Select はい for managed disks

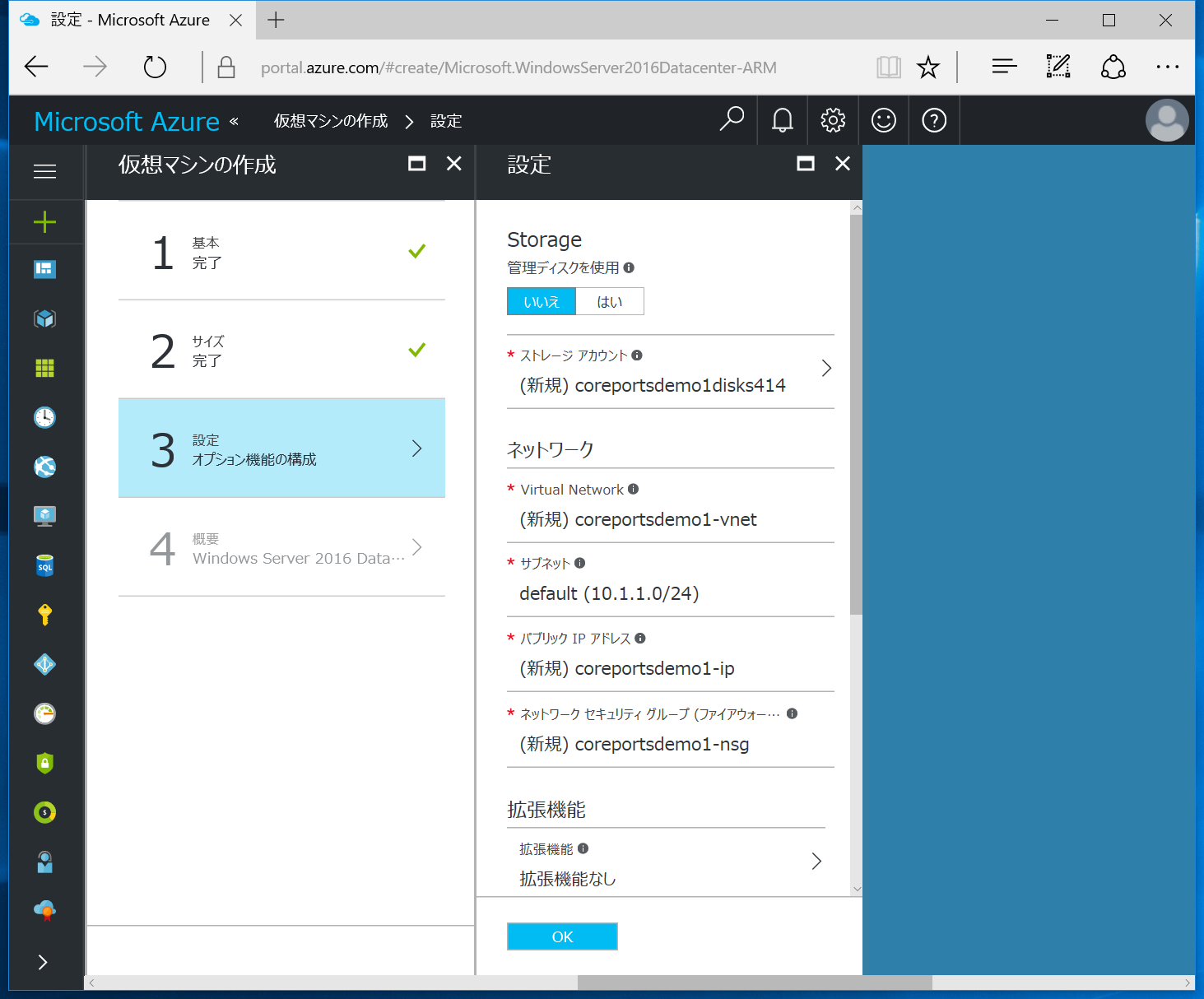[610, 302]
